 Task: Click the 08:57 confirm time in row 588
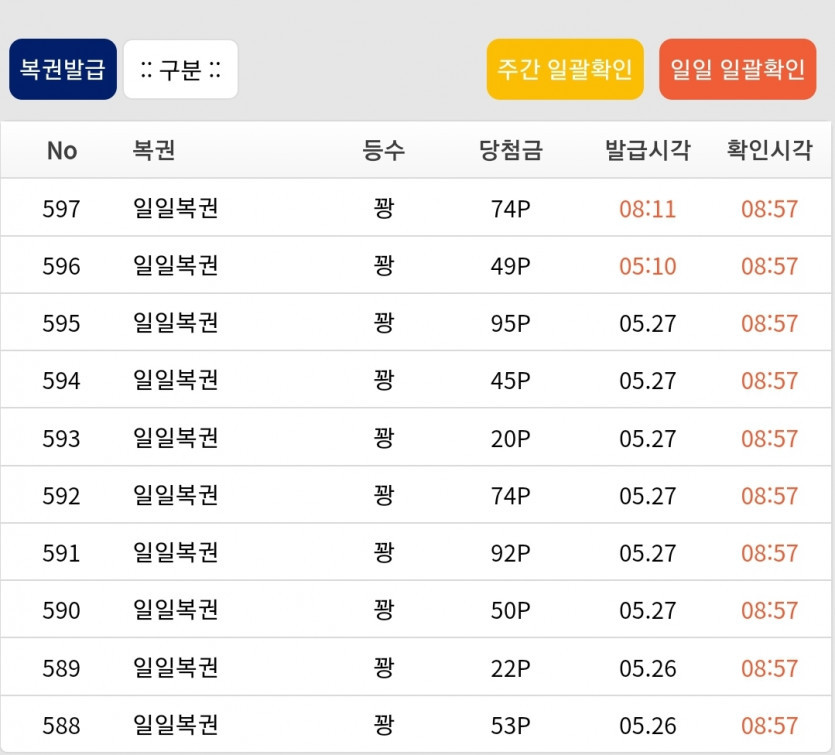[769, 725]
